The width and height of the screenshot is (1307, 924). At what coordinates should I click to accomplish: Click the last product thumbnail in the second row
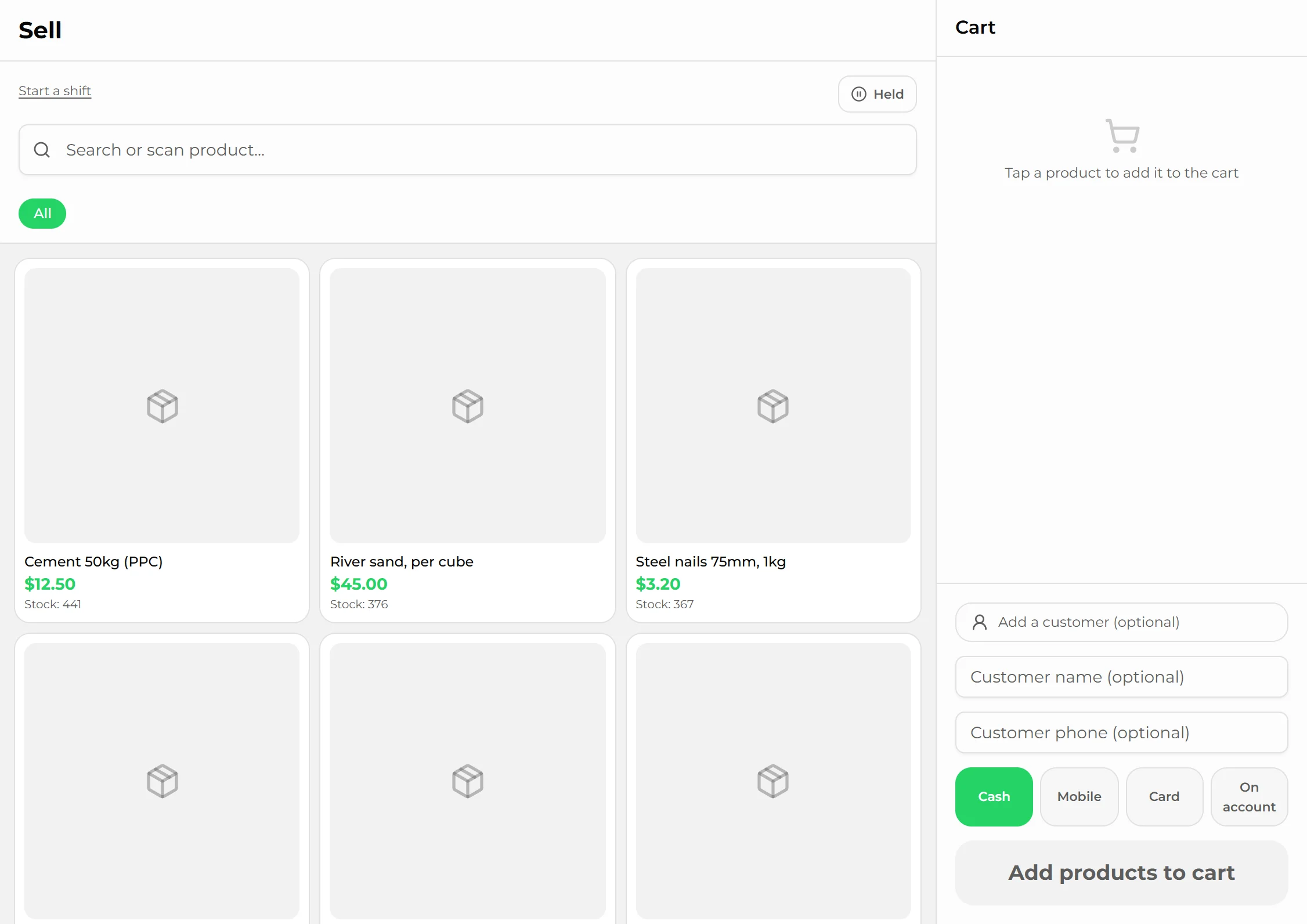pos(773,781)
